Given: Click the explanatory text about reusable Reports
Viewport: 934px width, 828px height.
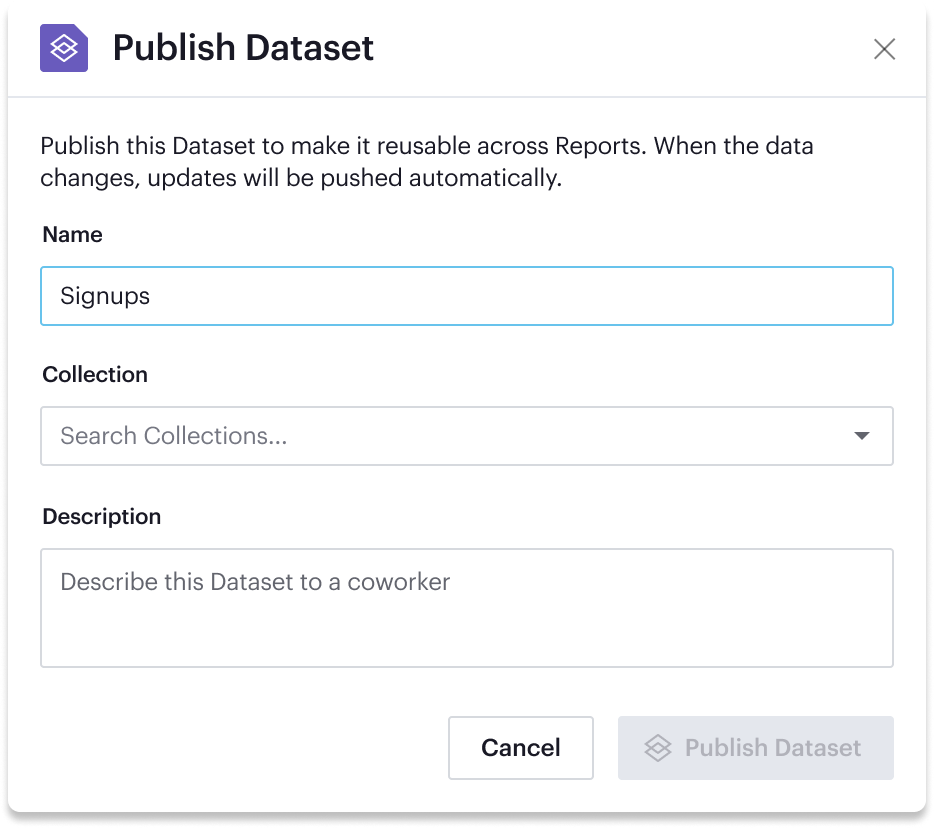Looking at the screenshot, I should pos(426,146).
